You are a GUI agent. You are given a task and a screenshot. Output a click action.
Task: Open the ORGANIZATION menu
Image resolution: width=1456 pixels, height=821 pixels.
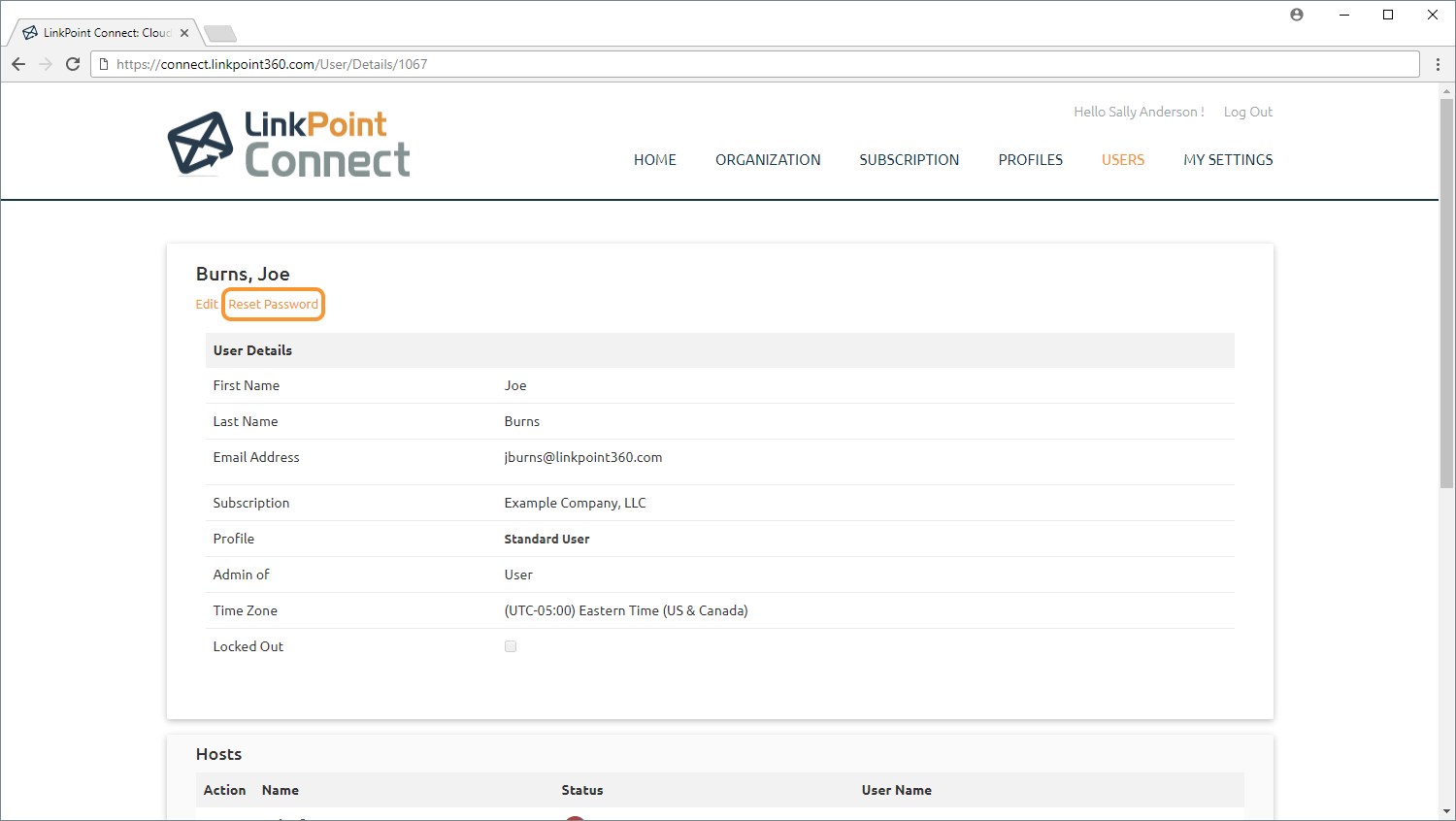coord(768,160)
